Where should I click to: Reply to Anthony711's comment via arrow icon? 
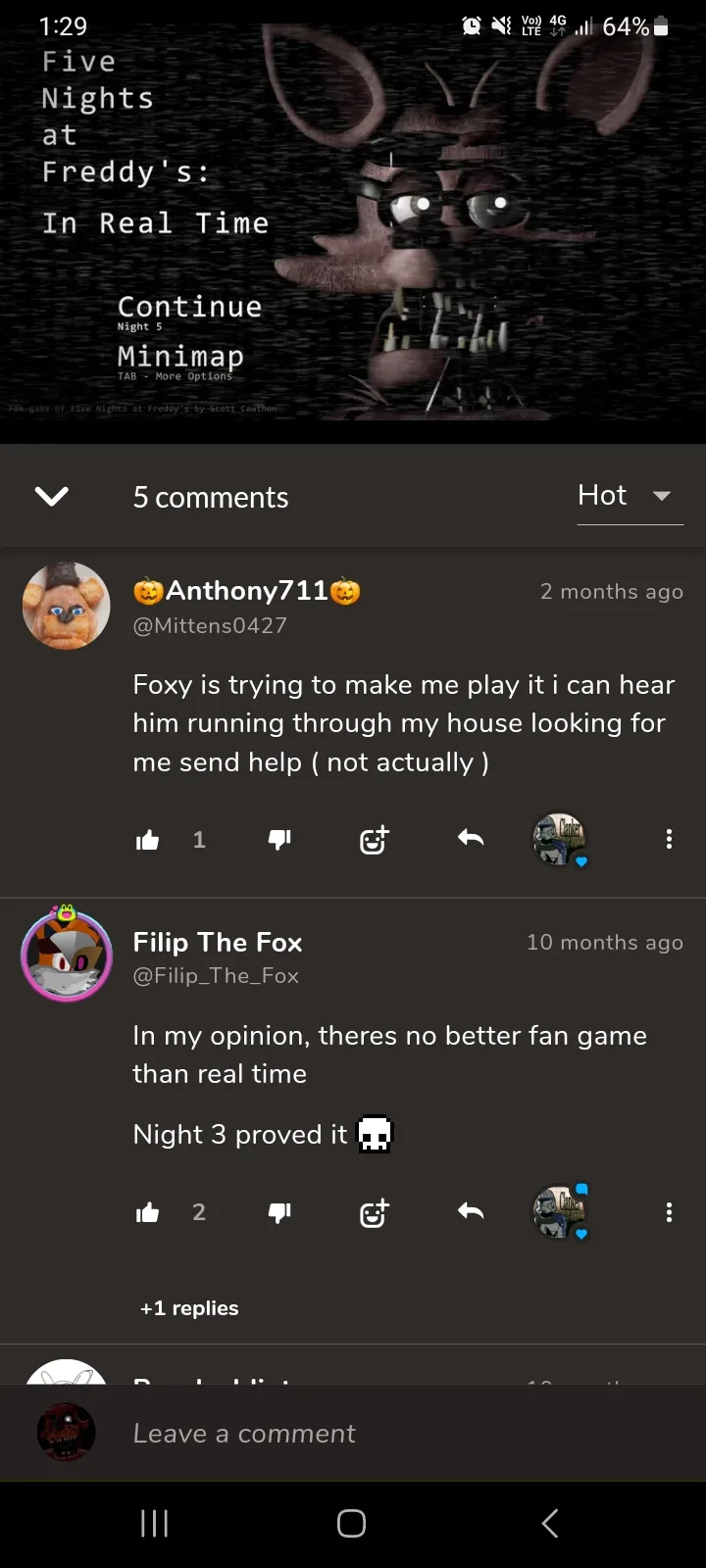tap(471, 838)
